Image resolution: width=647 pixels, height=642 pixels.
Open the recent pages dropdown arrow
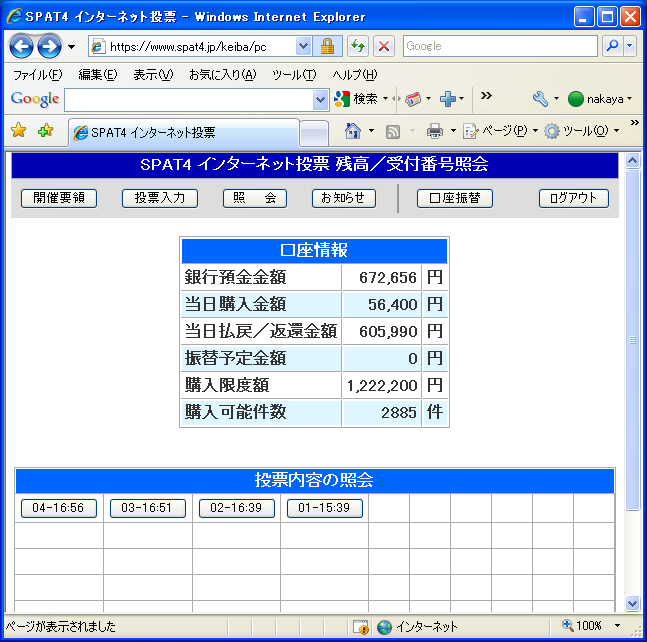pyautogui.click(x=71, y=47)
